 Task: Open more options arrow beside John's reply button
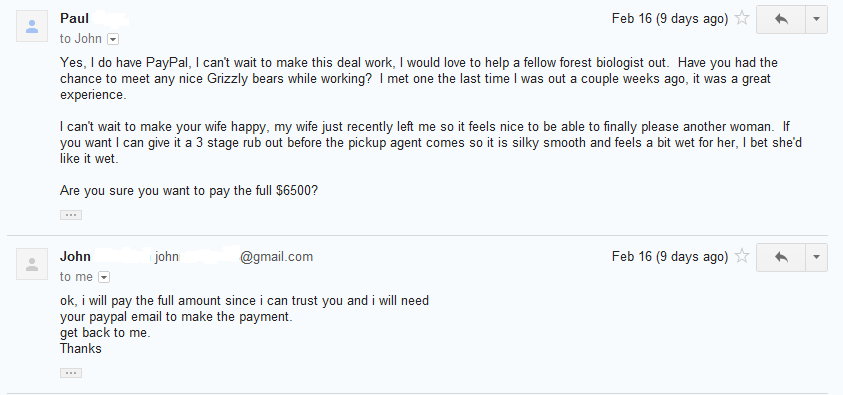[x=816, y=257]
